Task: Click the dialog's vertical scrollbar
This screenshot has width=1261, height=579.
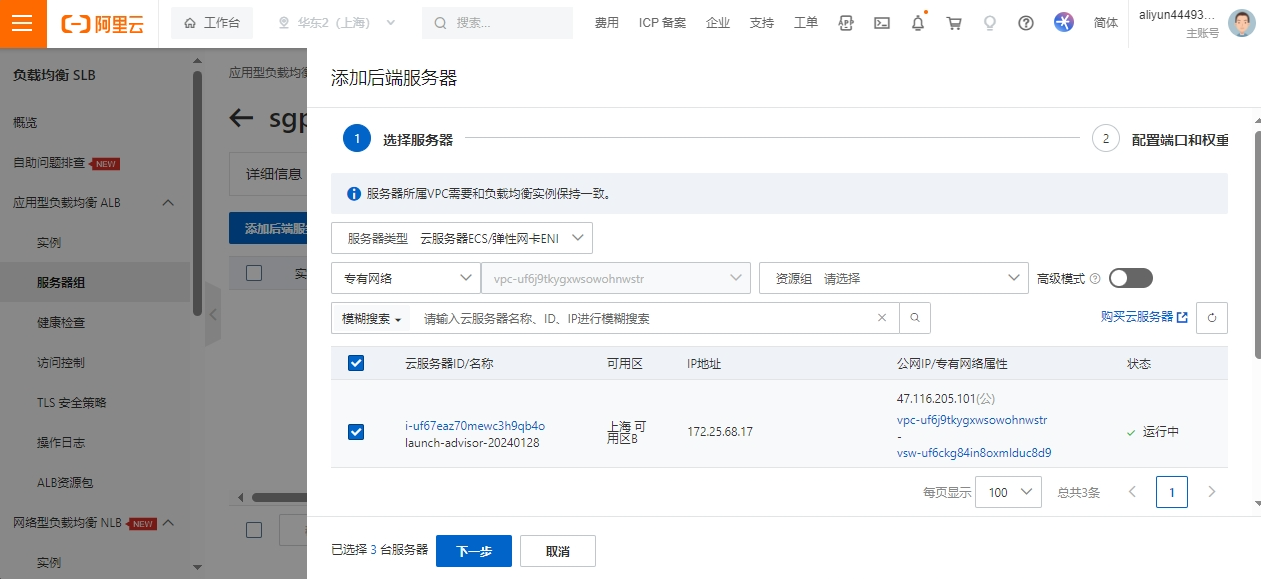Action: click(x=1256, y=250)
